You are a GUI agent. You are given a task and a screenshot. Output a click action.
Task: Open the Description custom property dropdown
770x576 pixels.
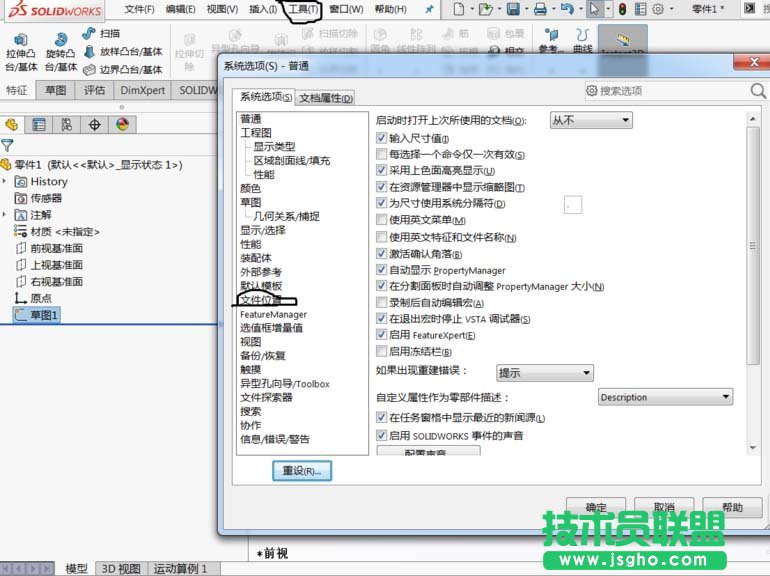(x=665, y=397)
